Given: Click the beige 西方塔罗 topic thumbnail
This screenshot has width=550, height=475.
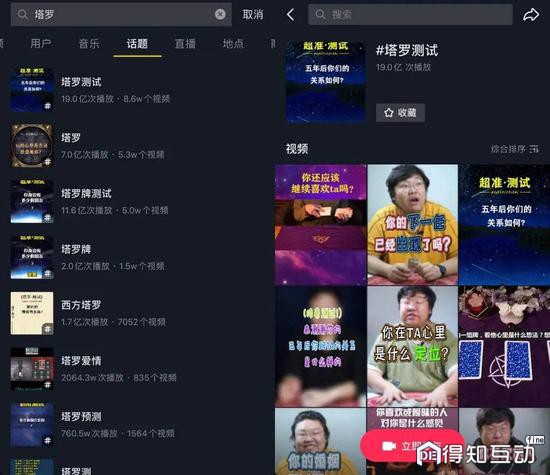Looking at the screenshot, I should (x=32, y=313).
